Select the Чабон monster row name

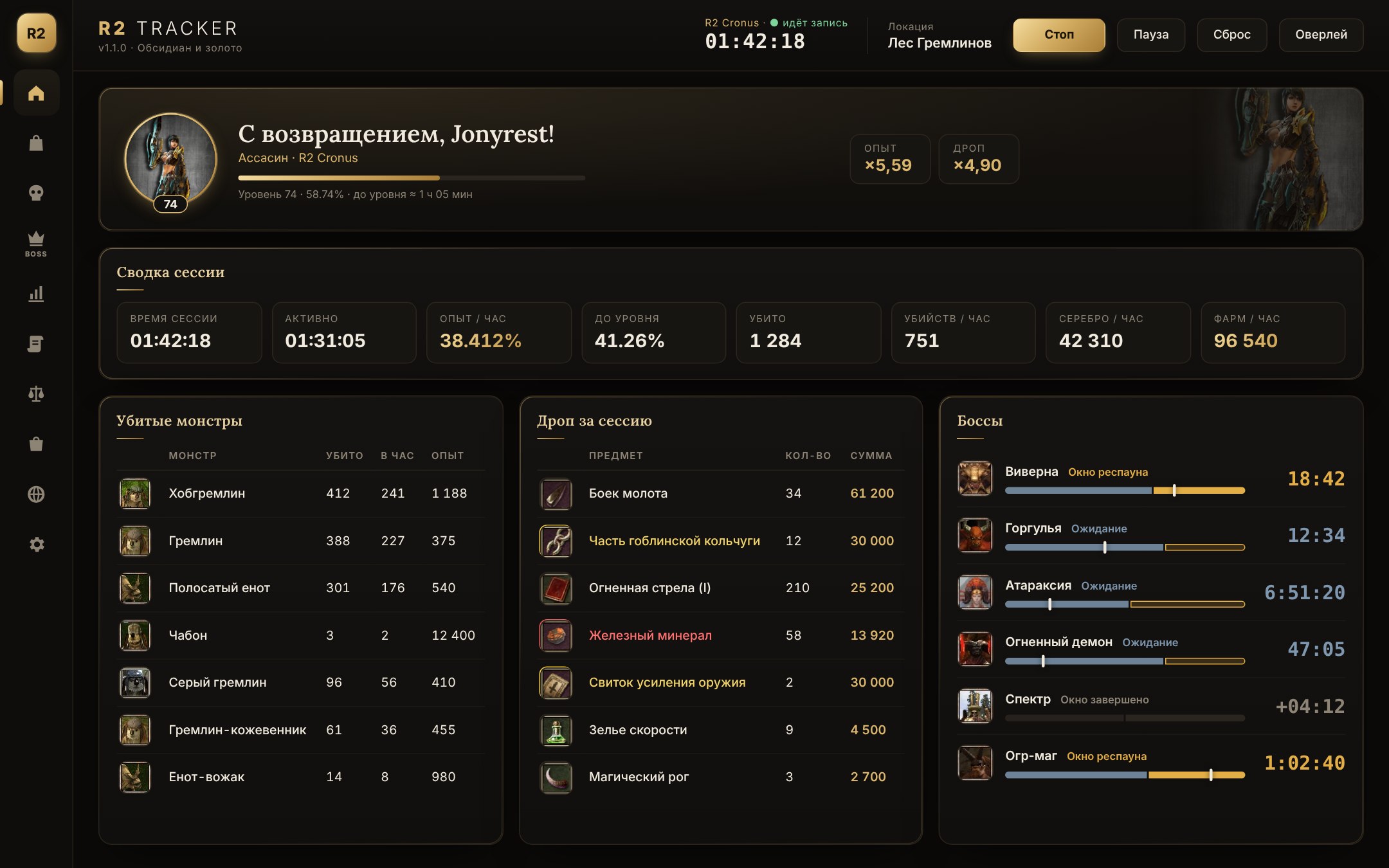pyautogui.click(x=188, y=635)
